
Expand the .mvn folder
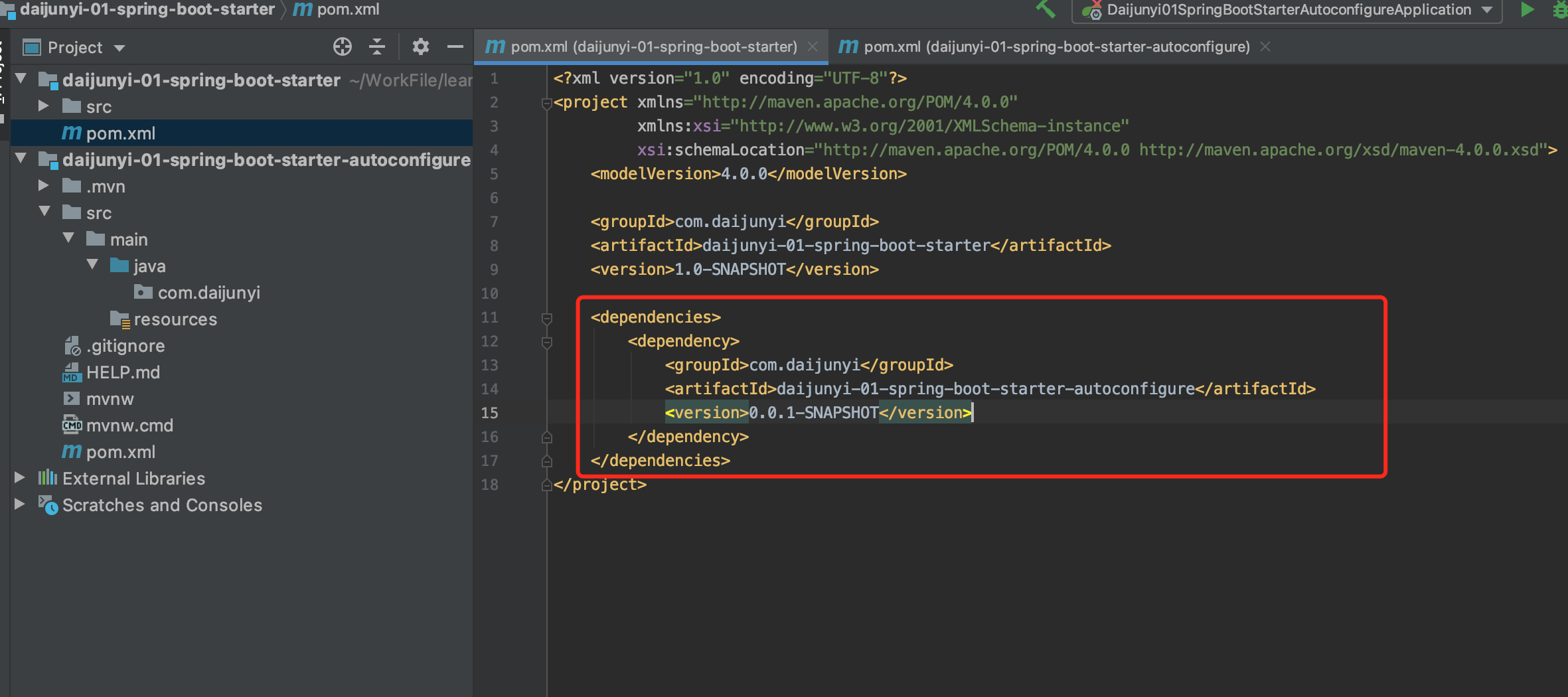coord(43,185)
